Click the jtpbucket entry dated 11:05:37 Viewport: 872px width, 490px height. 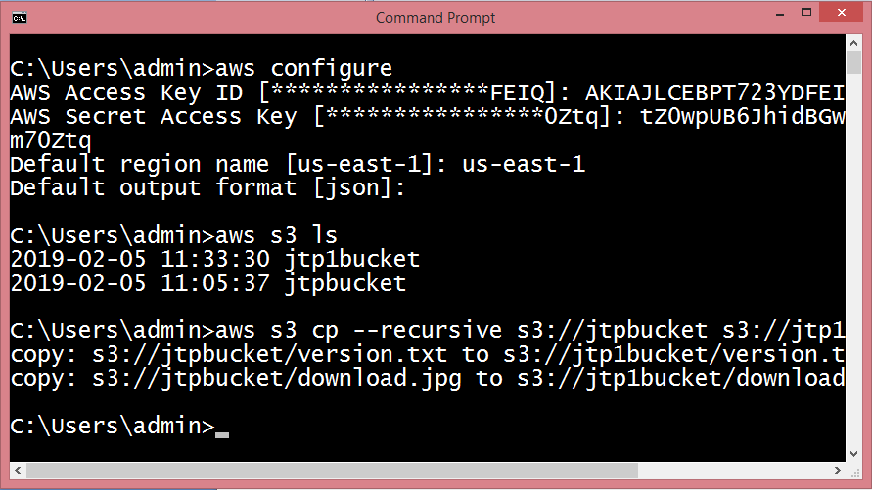point(345,283)
